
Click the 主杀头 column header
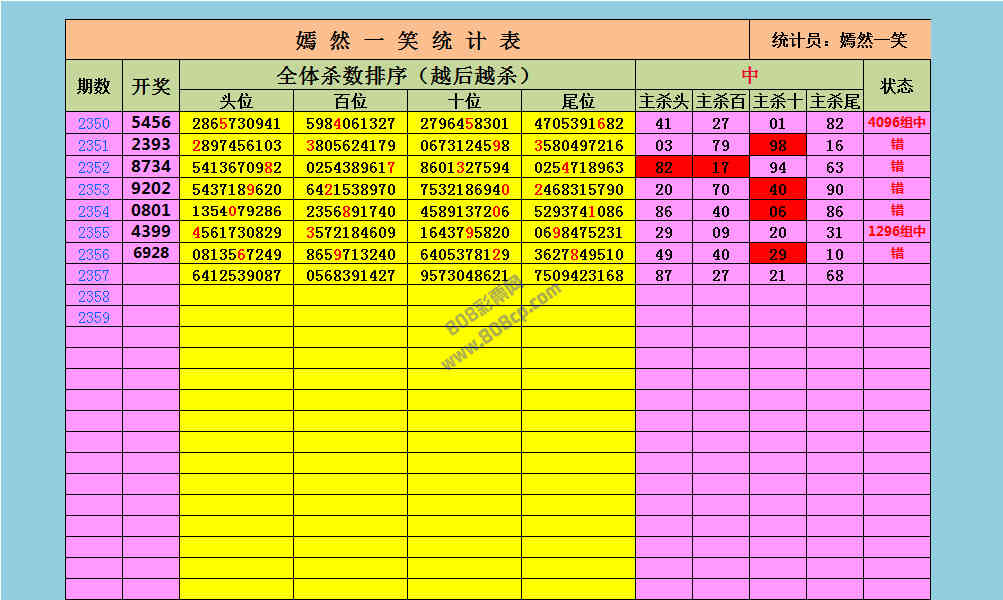point(664,101)
